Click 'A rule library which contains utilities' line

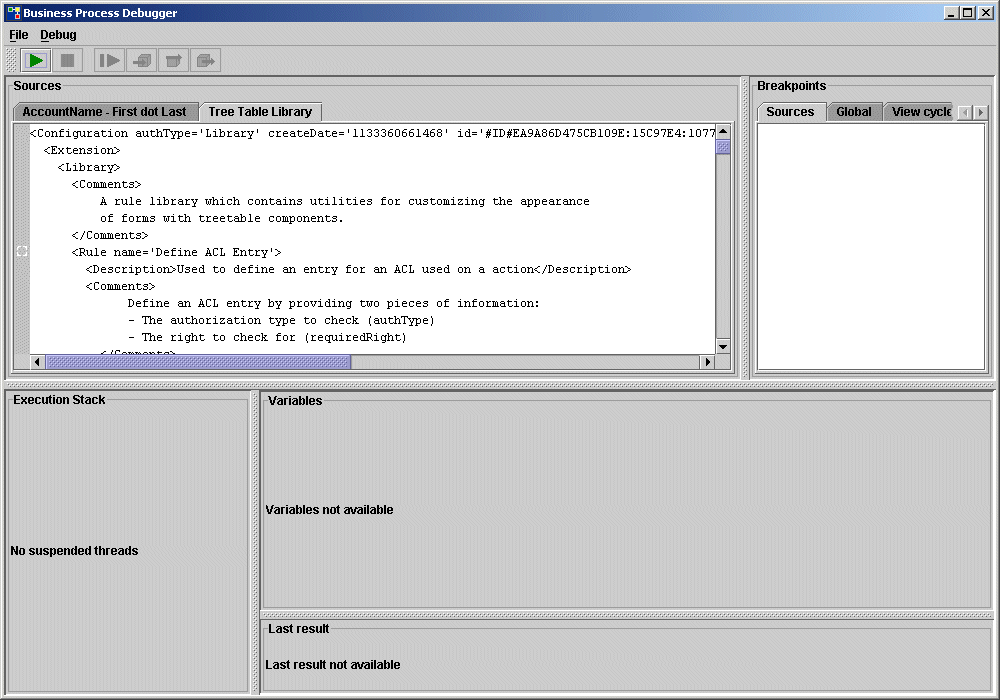coord(344,201)
